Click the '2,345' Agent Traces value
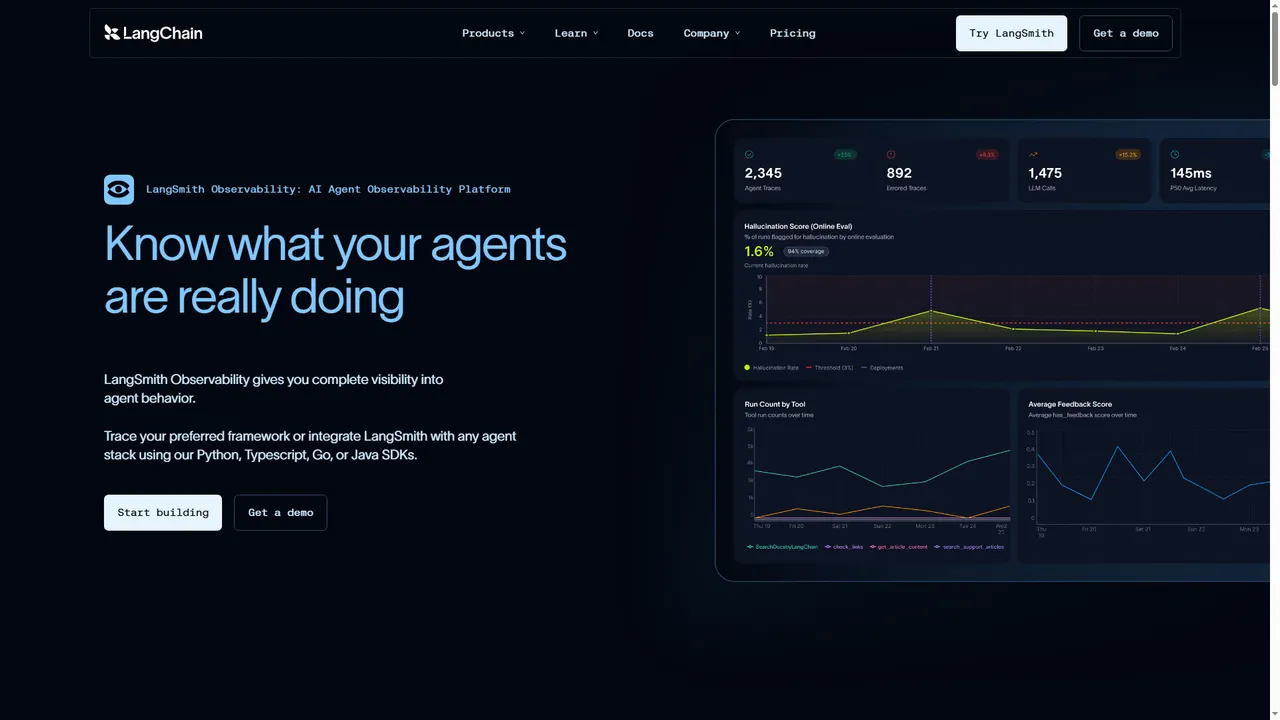Viewport: 1280px width, 720px height. (x=763, y=173)
